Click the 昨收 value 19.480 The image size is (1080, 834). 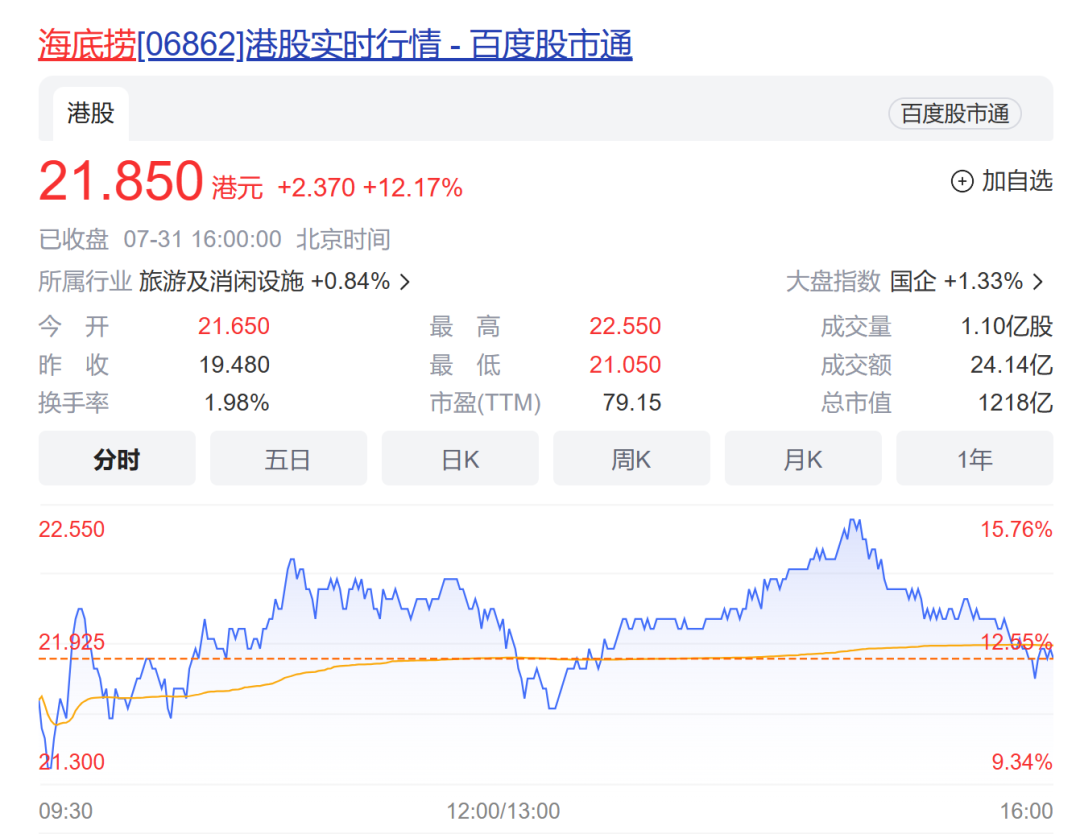(234, 364)
